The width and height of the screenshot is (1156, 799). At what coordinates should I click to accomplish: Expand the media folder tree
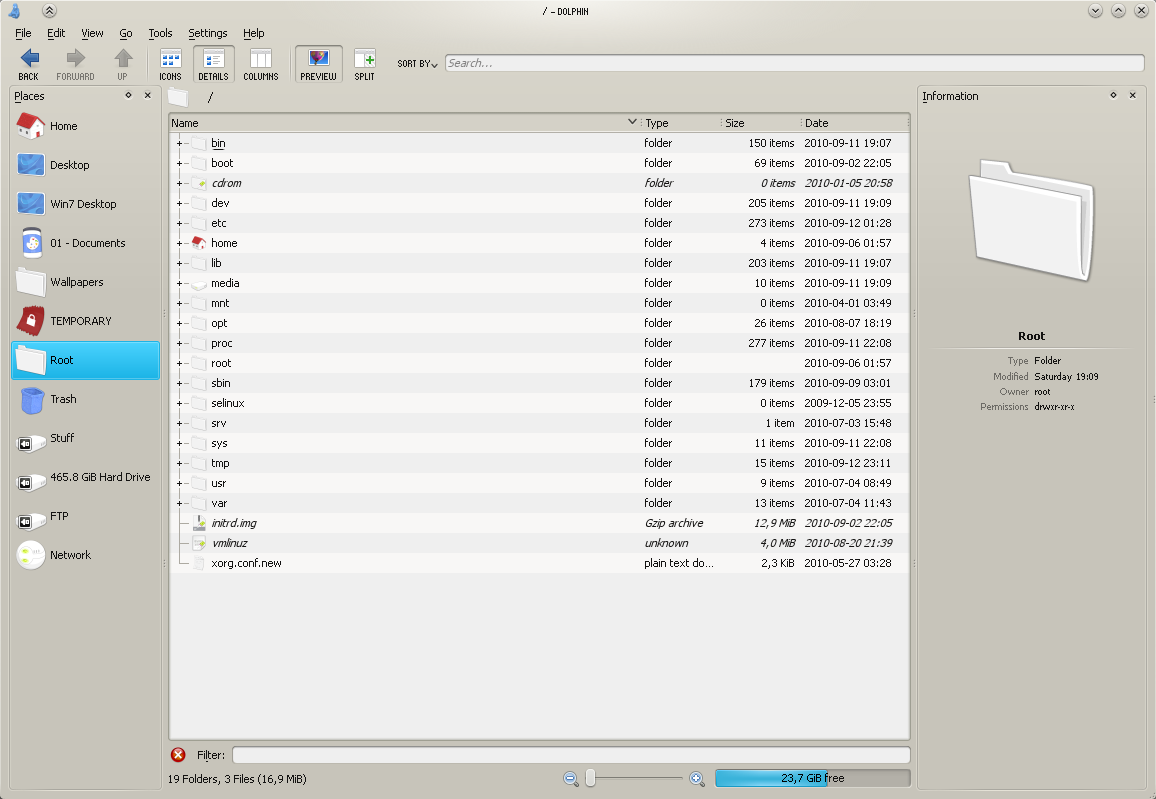point(179,284)
